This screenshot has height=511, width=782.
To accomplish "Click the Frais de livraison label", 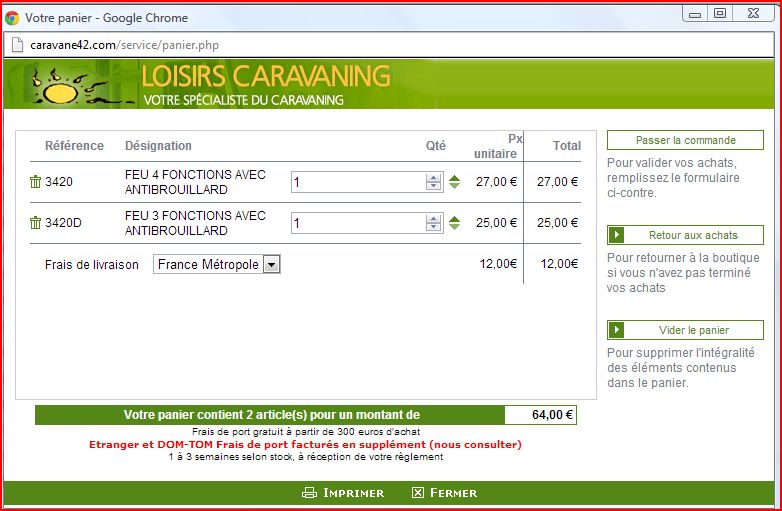I will pyautogui.click(x=92, y=265).
